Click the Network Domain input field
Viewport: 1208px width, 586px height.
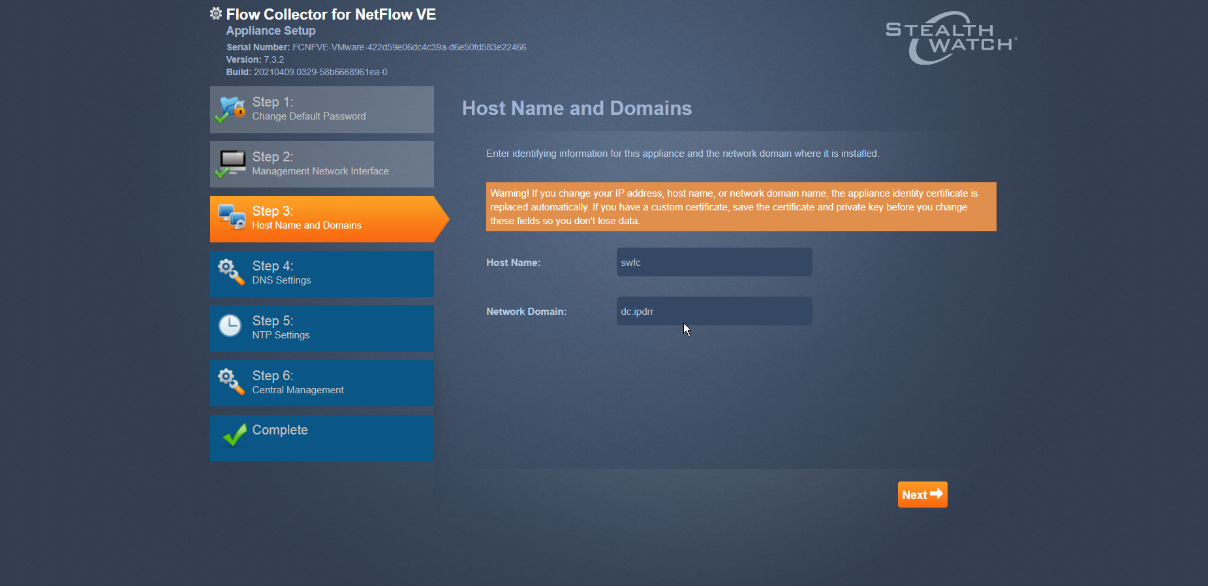click(x=713, y=311)
